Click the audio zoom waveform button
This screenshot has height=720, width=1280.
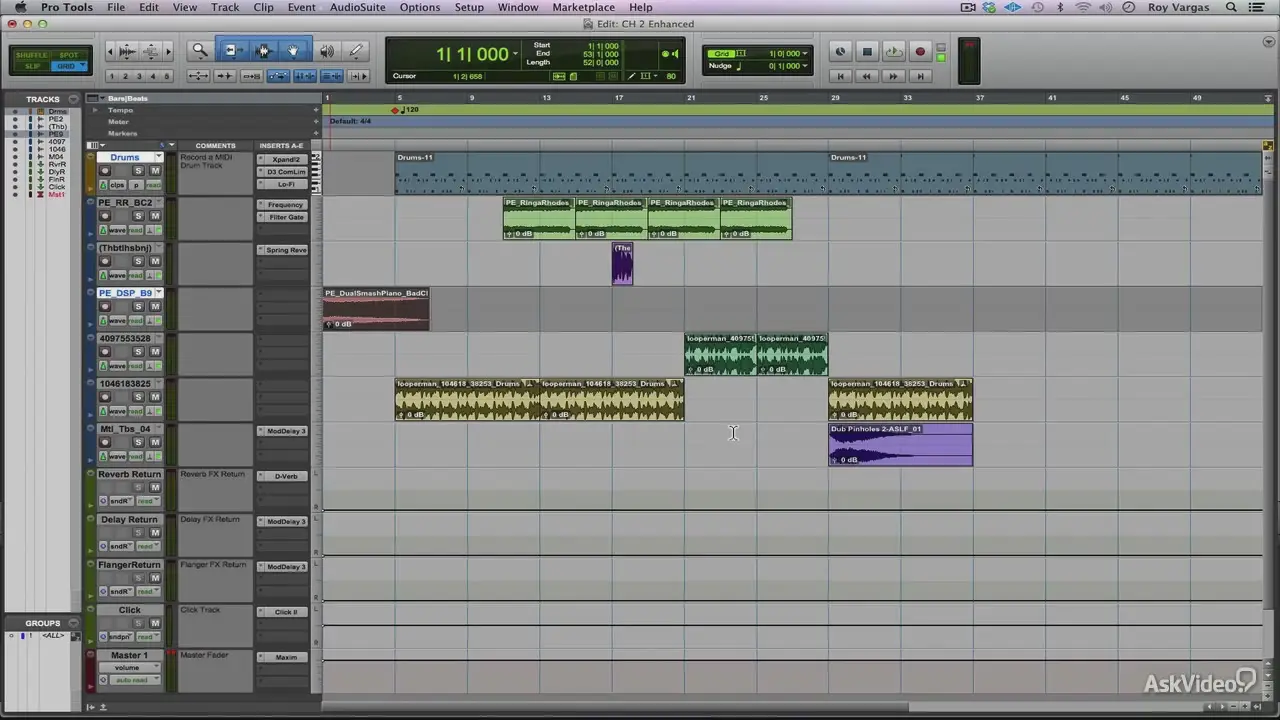127,51
